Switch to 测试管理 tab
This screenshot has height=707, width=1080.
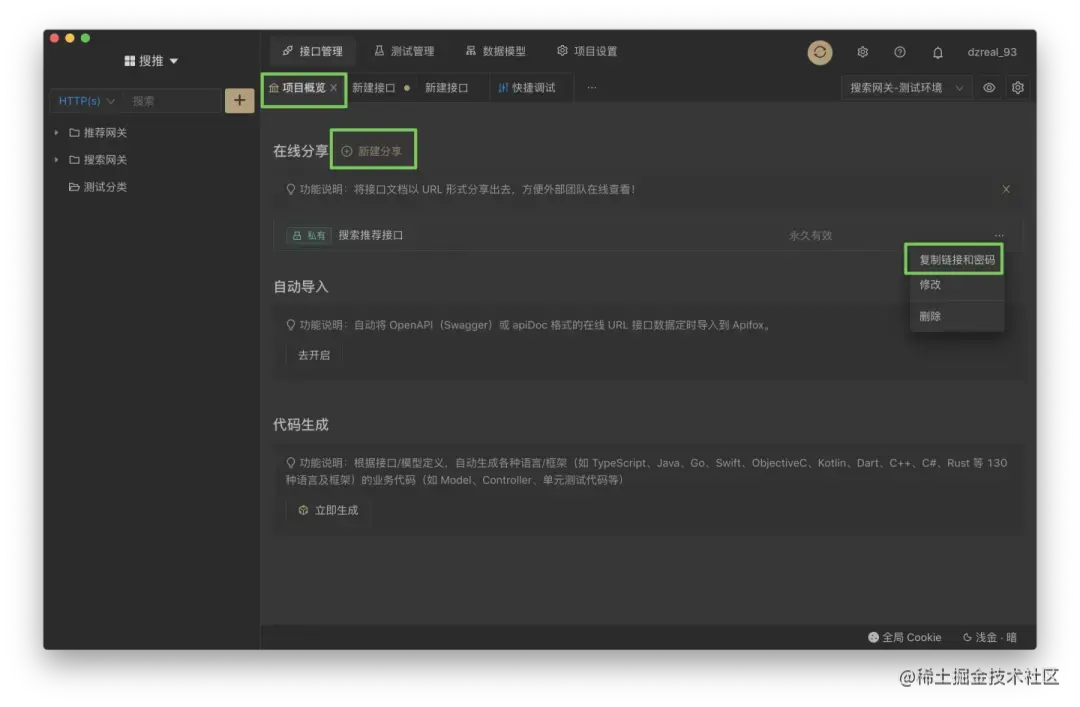pyautogui.click(x=404, y=51)
